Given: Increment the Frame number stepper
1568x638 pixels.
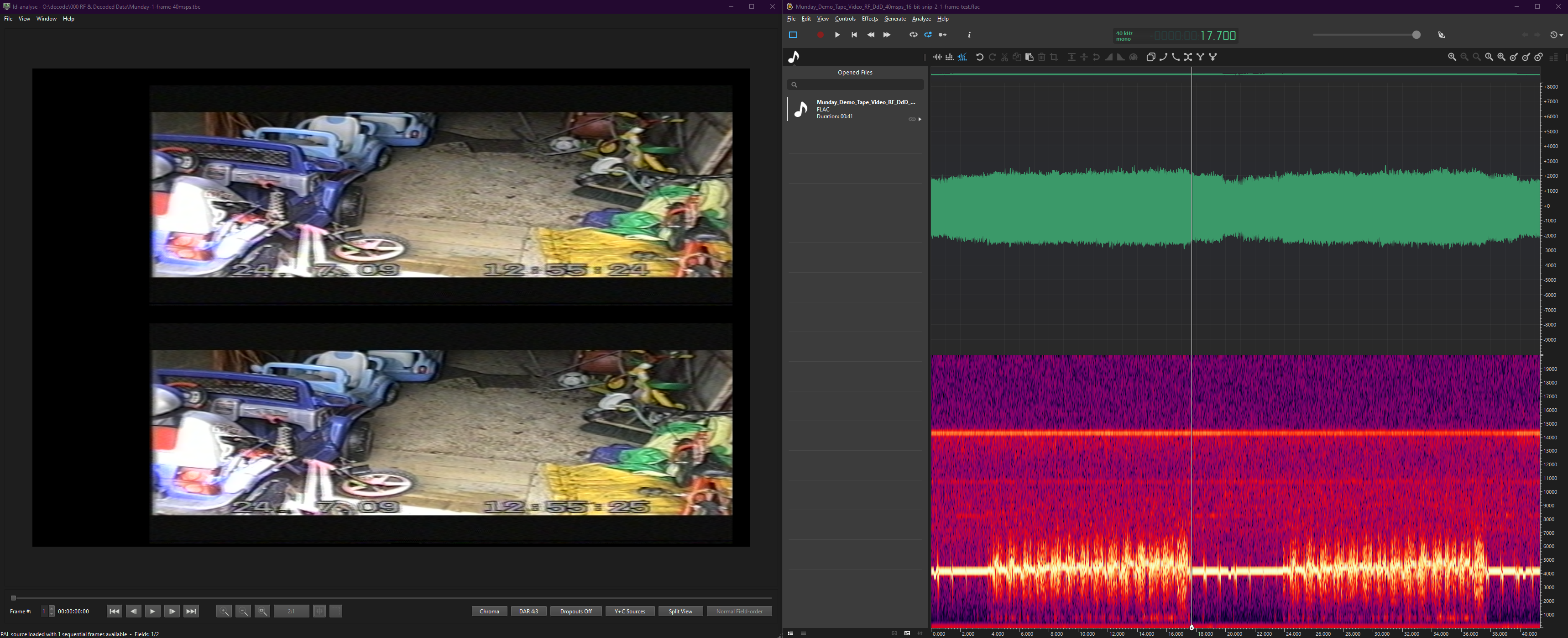Looking at the screenshot, I should (x=52, y=609).
